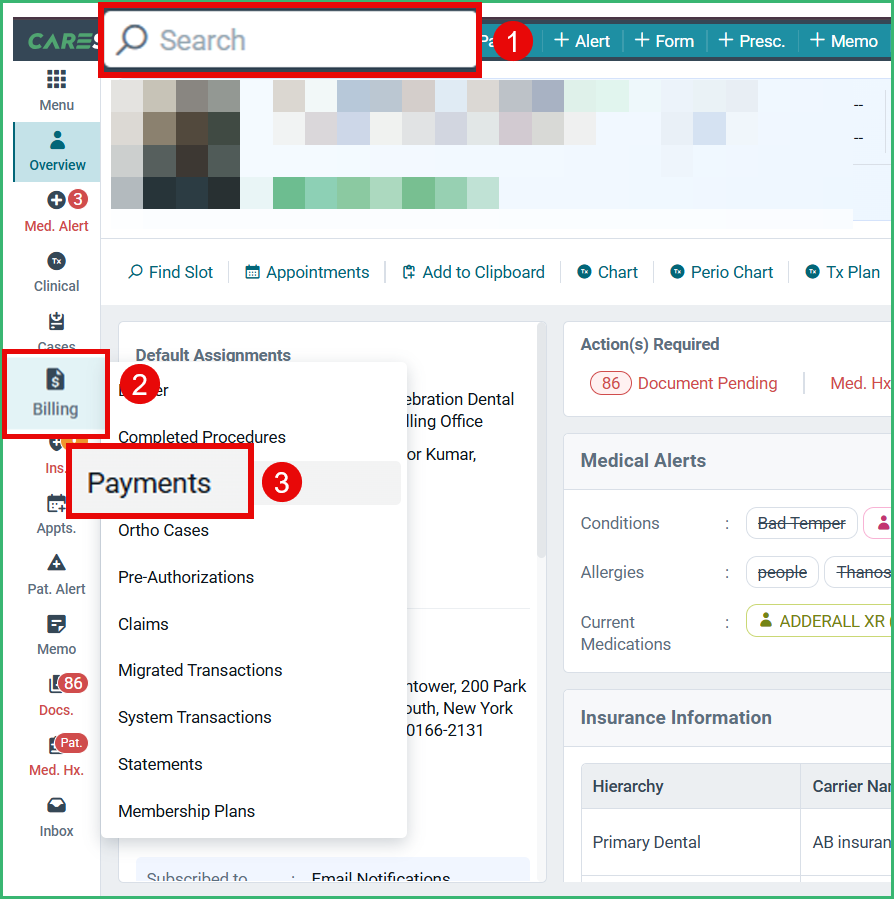Screen dimensions: 894x899
Task: Select the Med. Alert icon with badge 3
Action: (56, 211)
